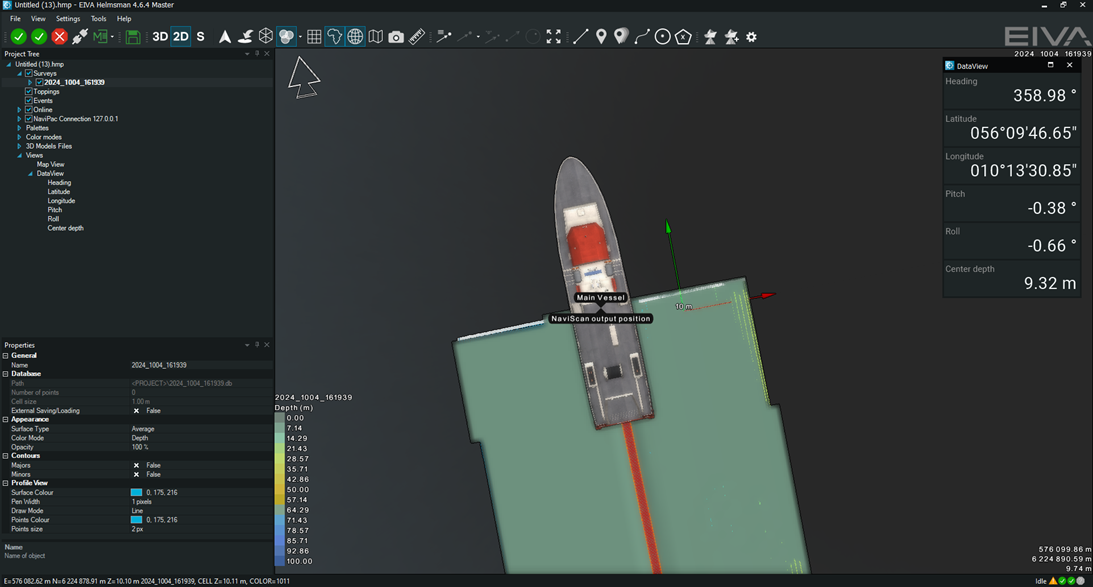Screen dimensions: 1093x587
Task: Select the double pin marker tool
Action: [x=621, y=36]
